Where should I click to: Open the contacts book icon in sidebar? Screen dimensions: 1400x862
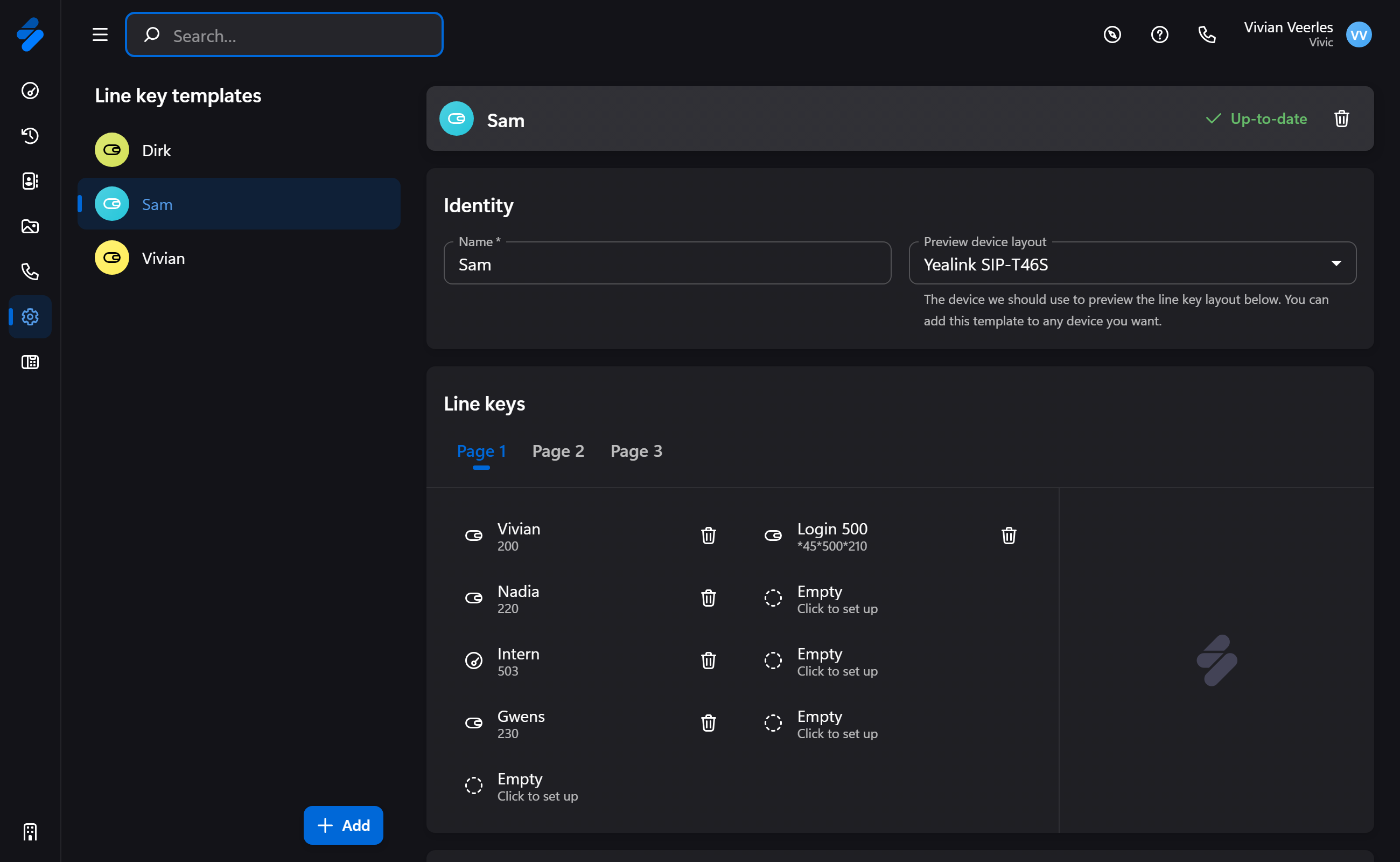30,180
